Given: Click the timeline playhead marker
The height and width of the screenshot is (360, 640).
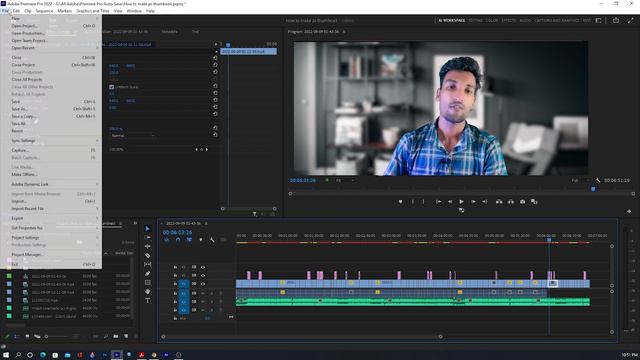Looking at the screenshot, I should [549, 240].
